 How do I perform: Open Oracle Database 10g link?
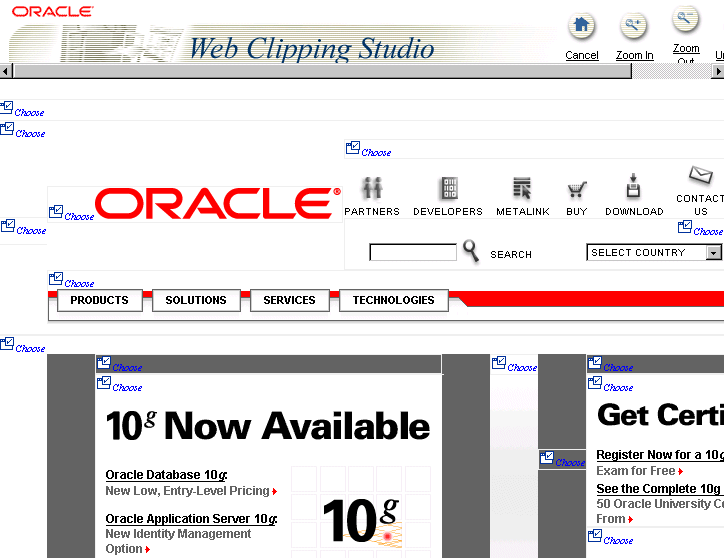[x=166, y=475]
